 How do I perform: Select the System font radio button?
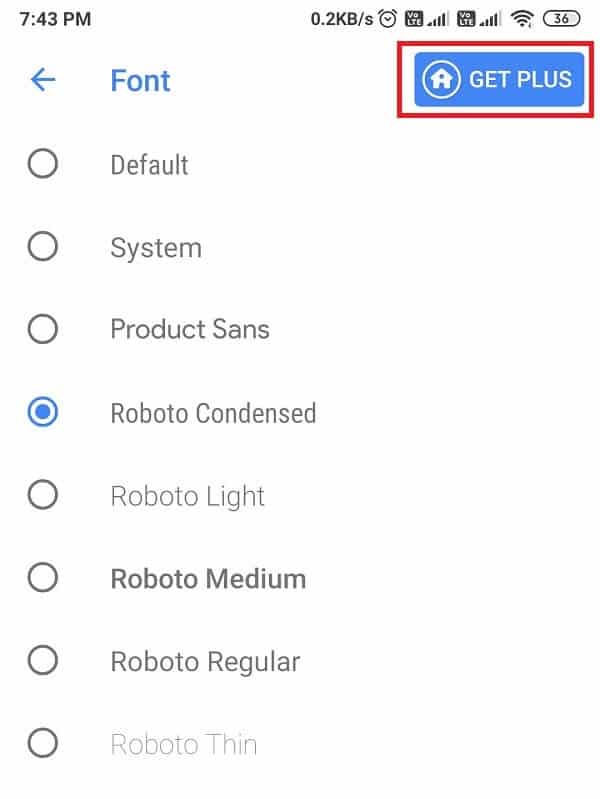43,247
